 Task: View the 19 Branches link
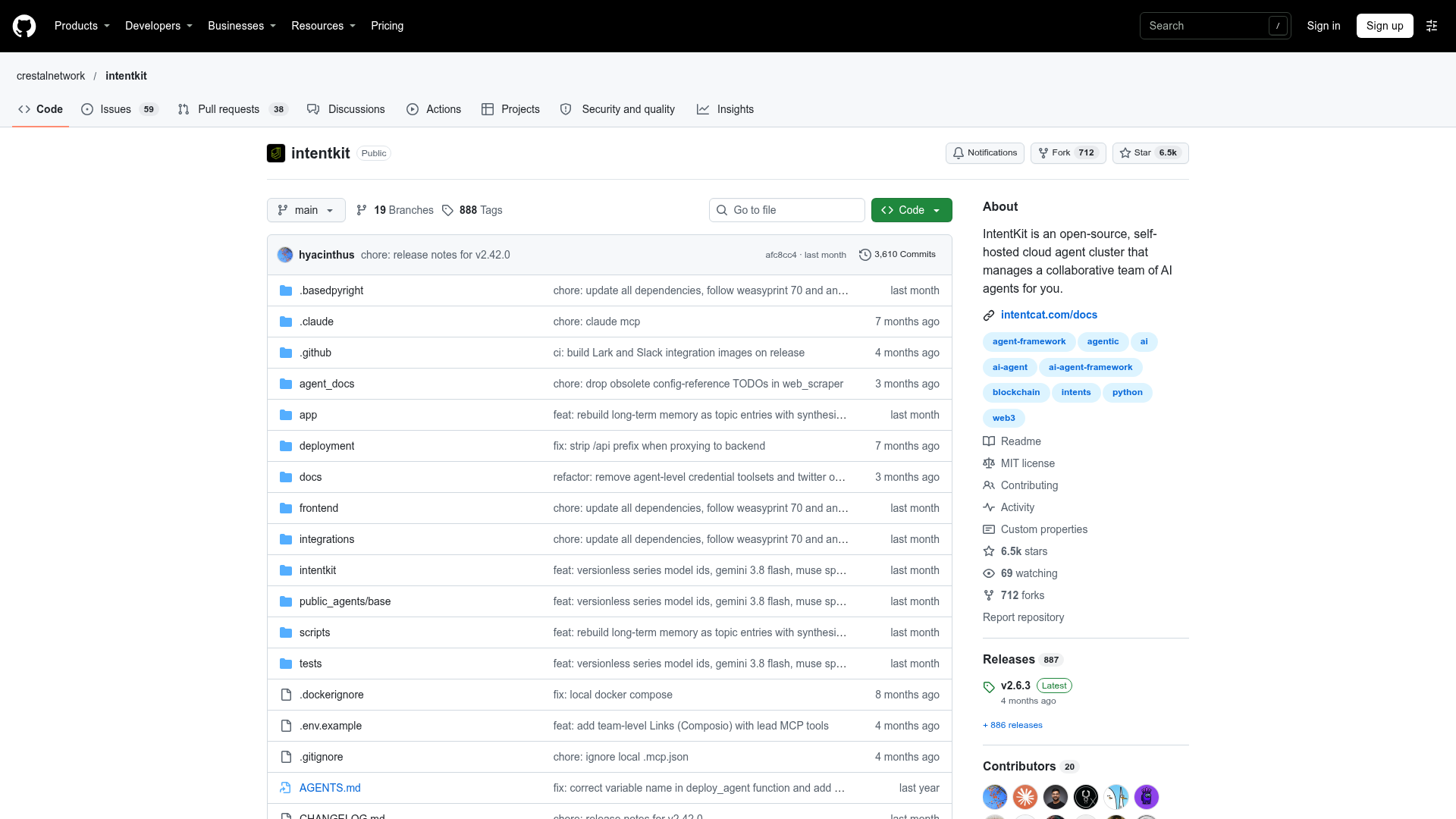click(x=394, y=210)
